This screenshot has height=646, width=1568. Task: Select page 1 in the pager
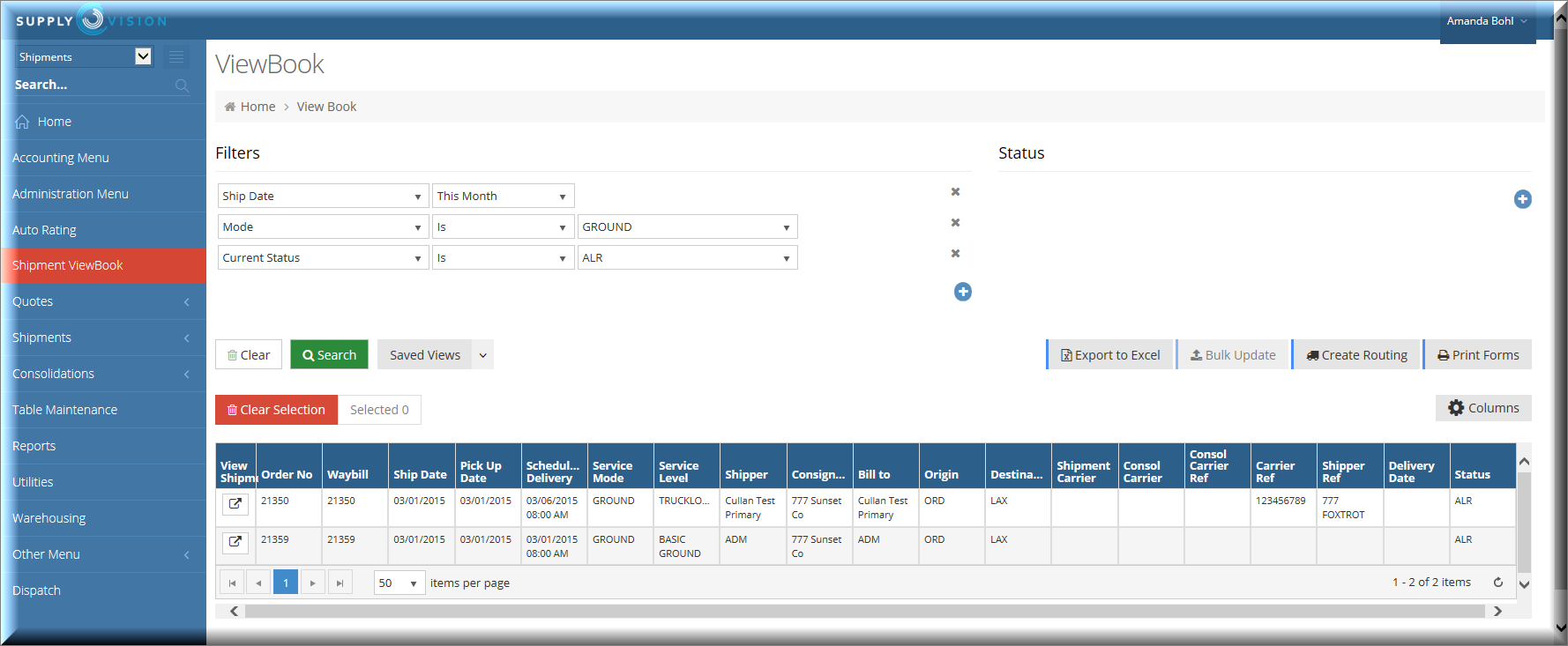click(x=286, y=583)
